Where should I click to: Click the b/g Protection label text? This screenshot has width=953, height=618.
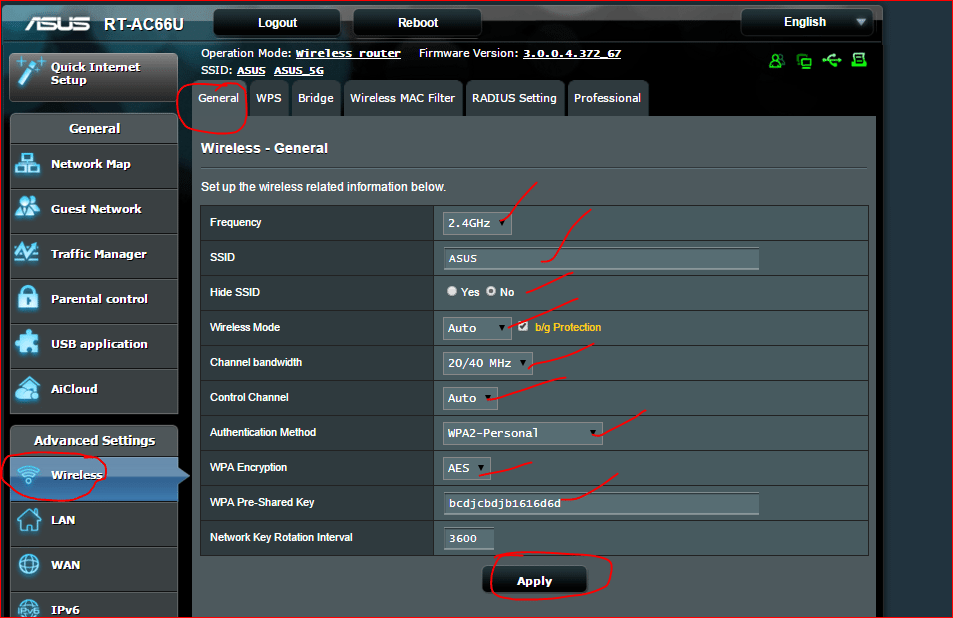[568, 327]
